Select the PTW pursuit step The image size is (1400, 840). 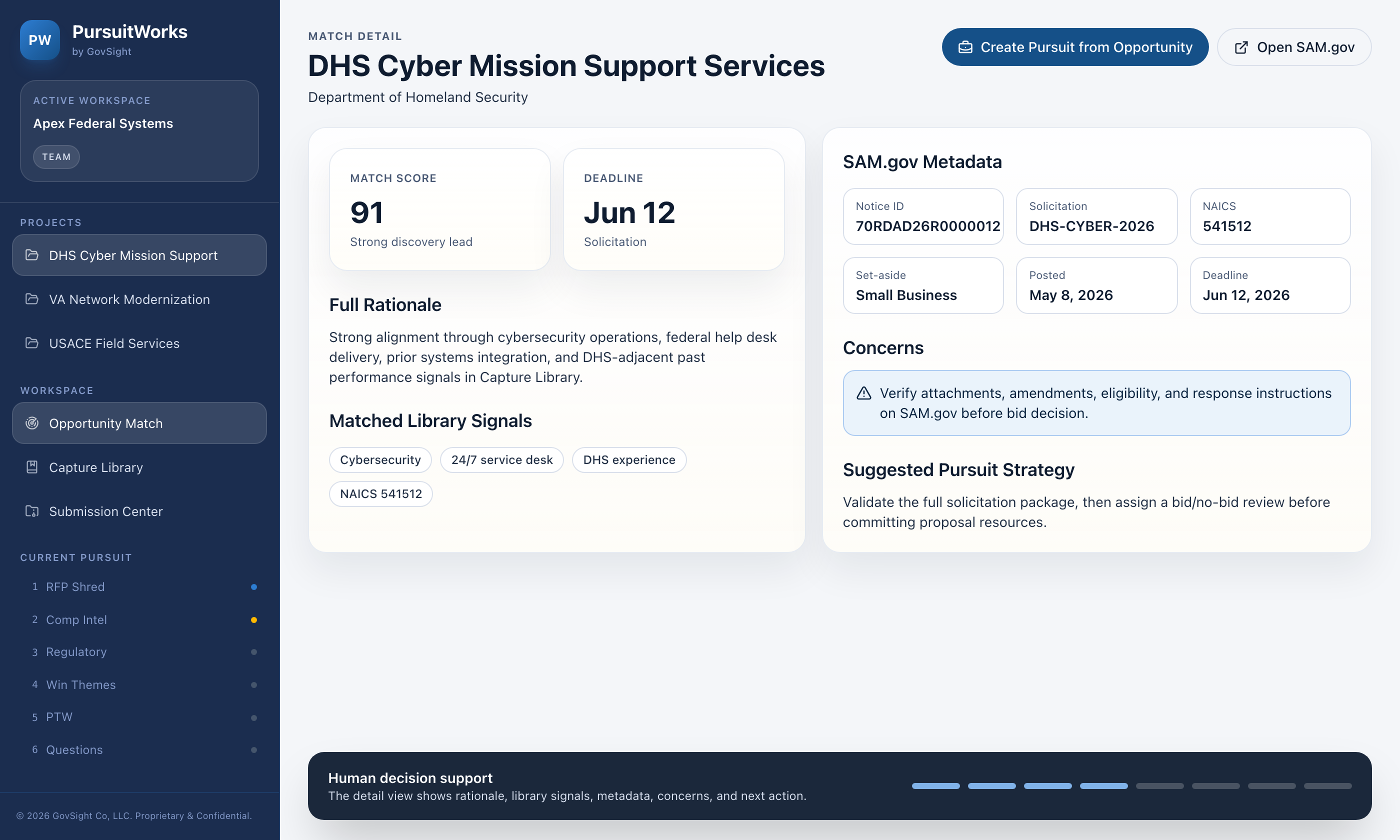pos(139,717)
